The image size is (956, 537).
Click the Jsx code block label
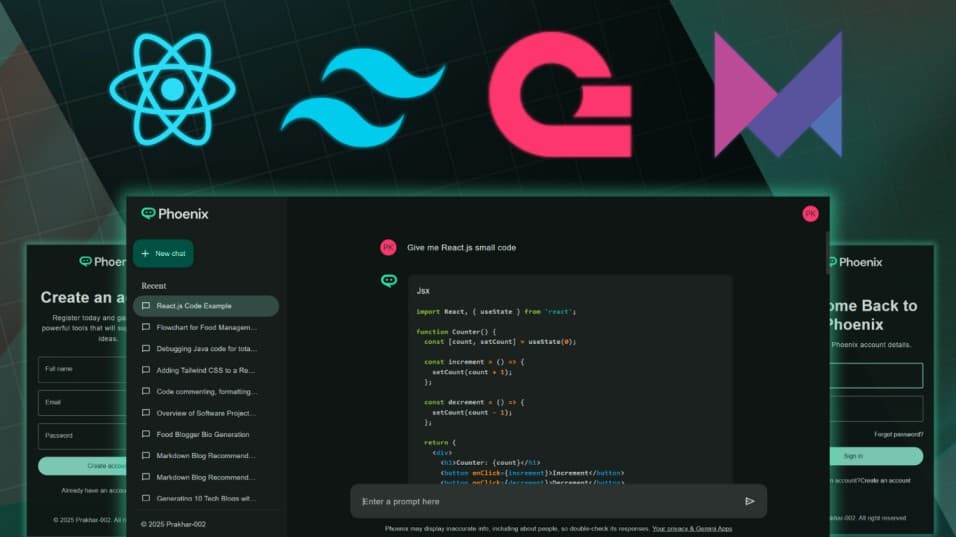[423, 291]
